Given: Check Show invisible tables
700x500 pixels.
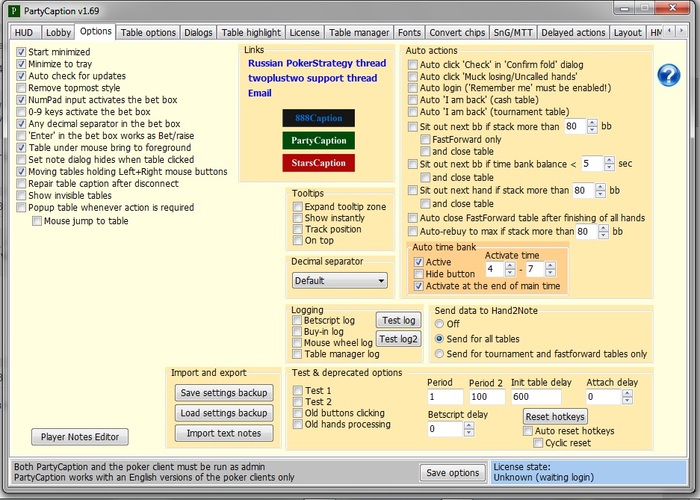Looking at the screenshot, I should click(x=21, y=196).
